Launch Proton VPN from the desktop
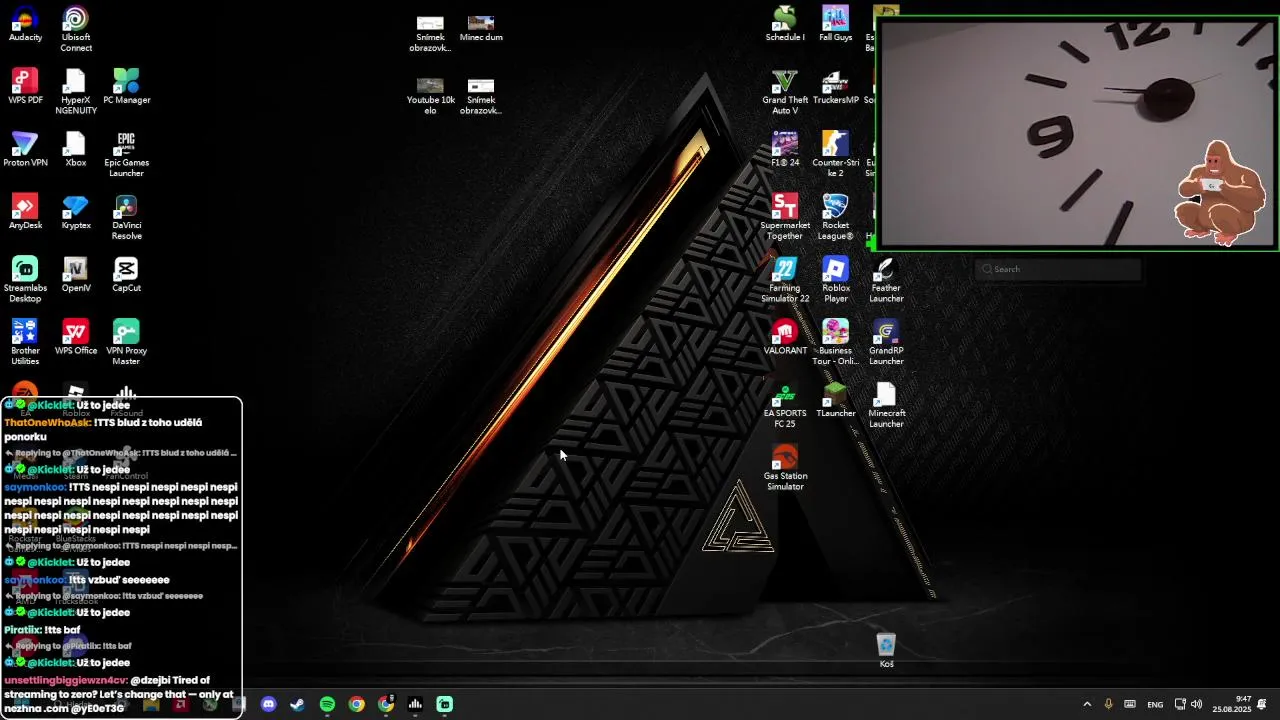 (x=25, y=150)
